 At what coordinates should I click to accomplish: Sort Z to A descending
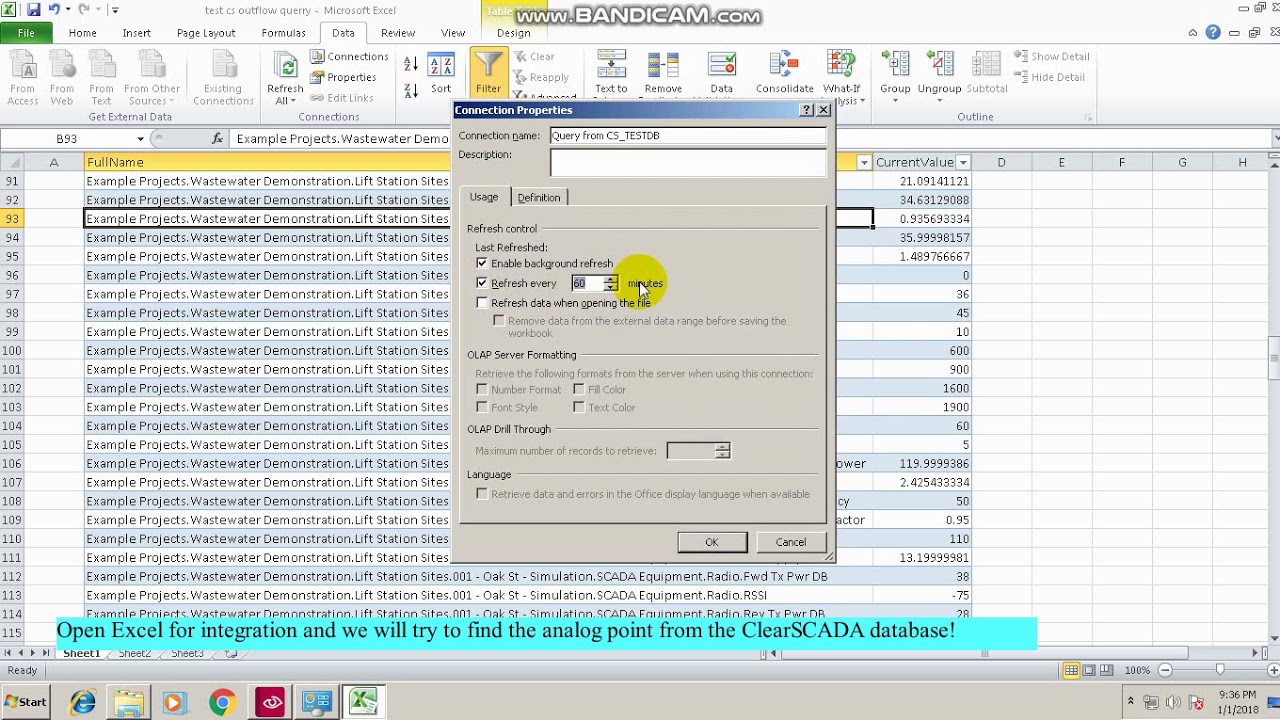(x=411, y=89)
